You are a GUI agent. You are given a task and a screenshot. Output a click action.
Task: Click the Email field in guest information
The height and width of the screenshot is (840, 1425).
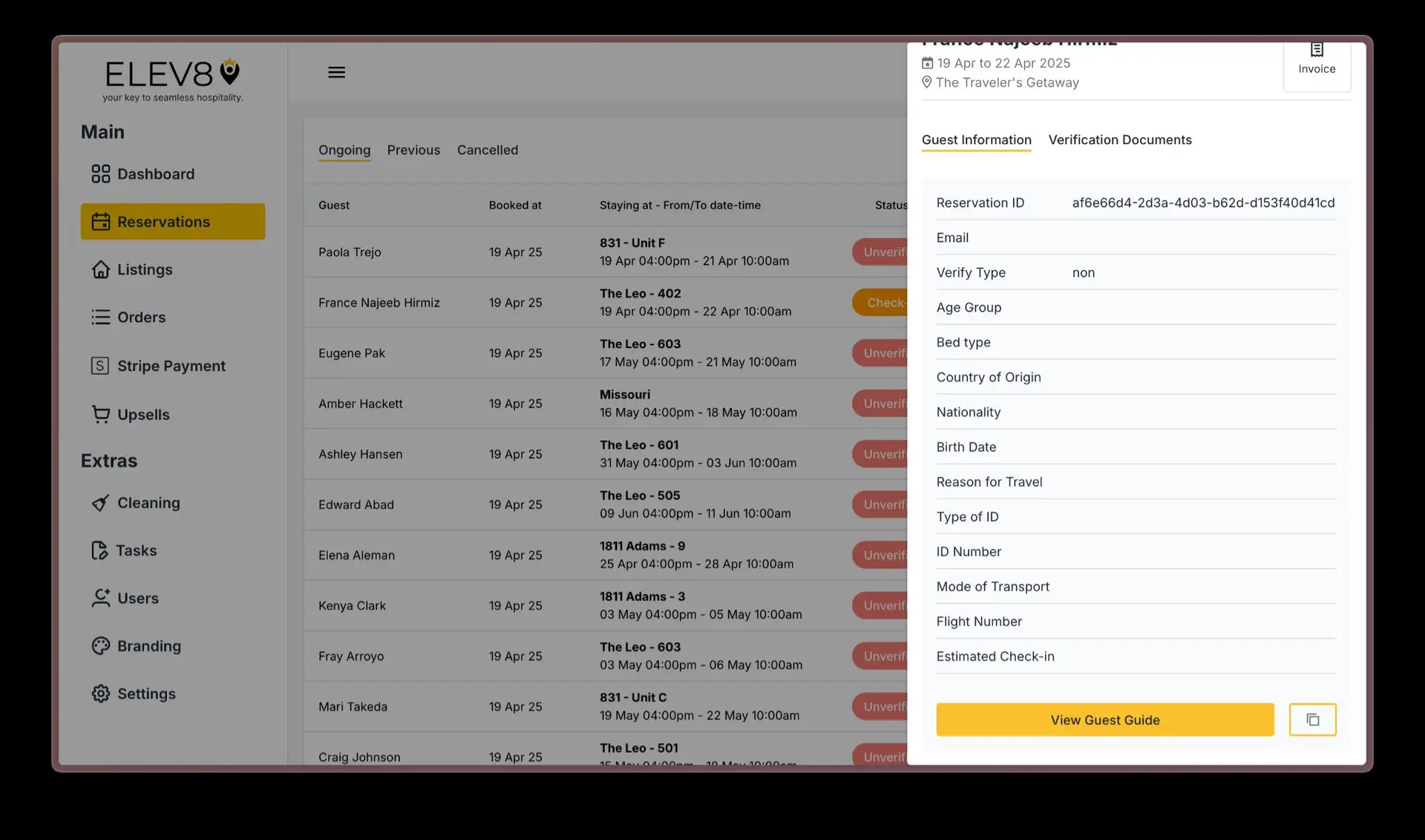[952, 237]
